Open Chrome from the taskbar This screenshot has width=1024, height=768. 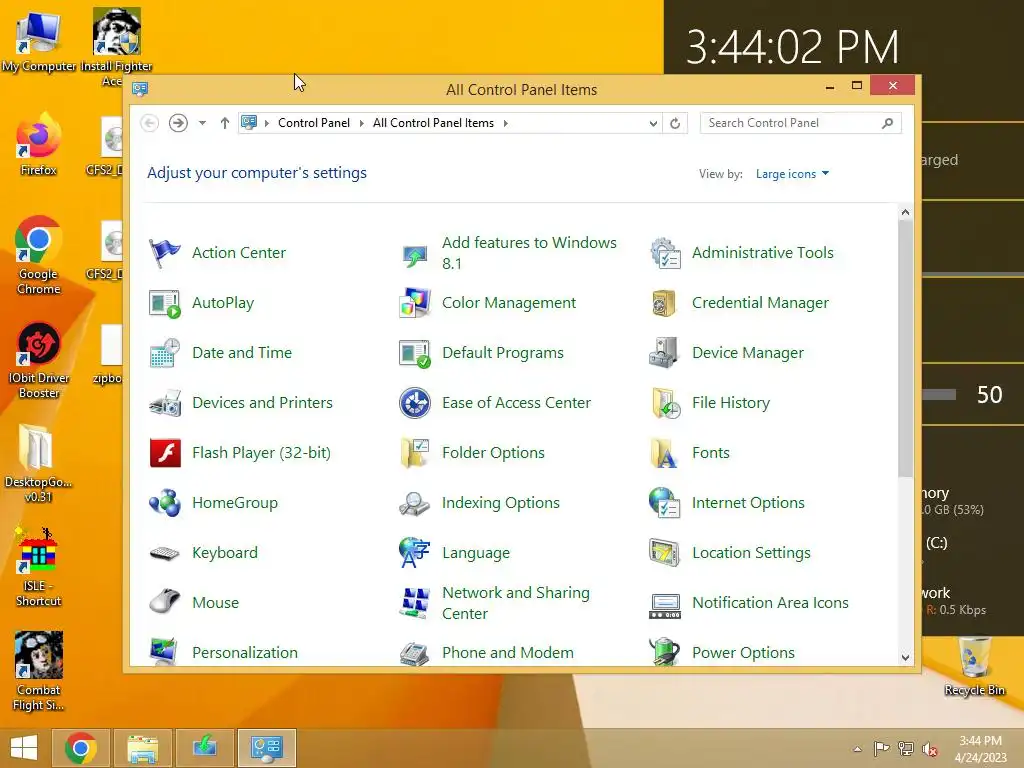coord(81,748)
